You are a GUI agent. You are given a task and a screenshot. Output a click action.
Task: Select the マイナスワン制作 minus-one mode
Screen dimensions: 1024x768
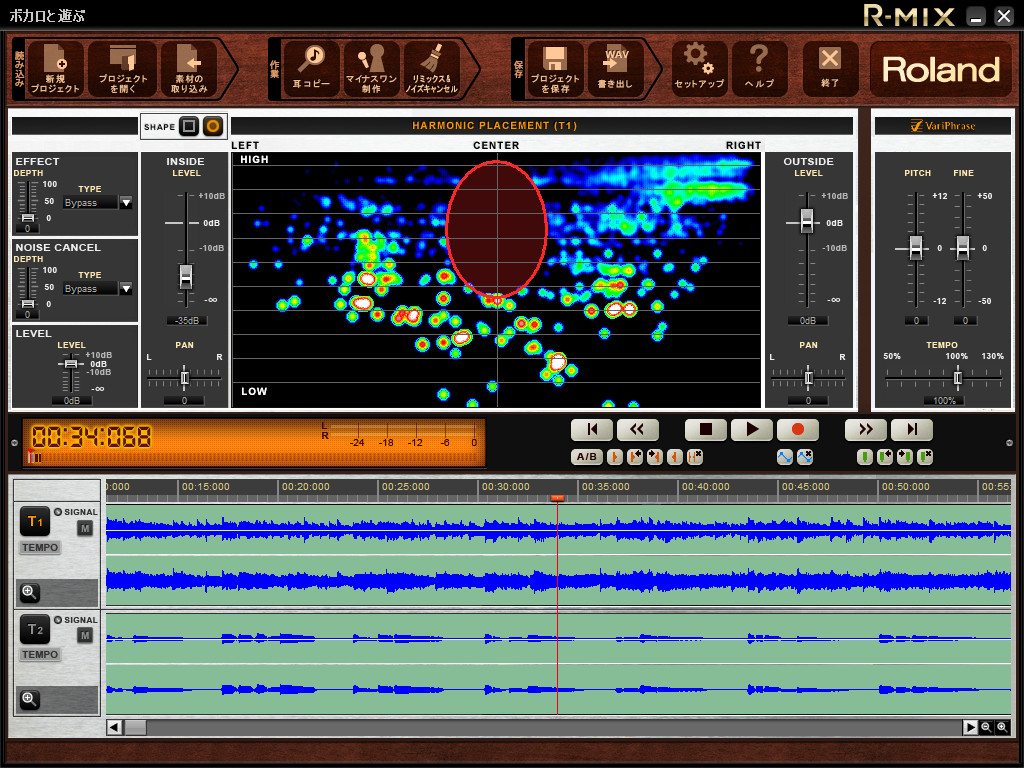pos(371,69)
